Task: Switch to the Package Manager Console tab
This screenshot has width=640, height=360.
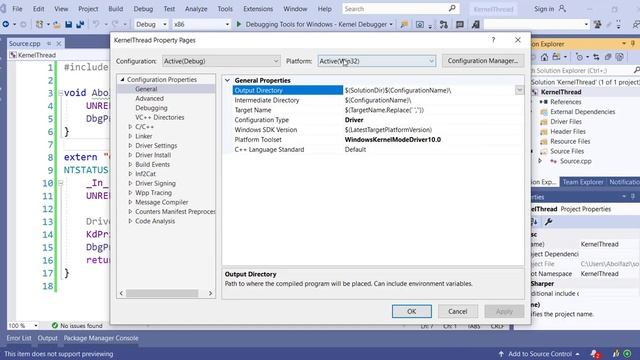Action: tap(101, 338)
